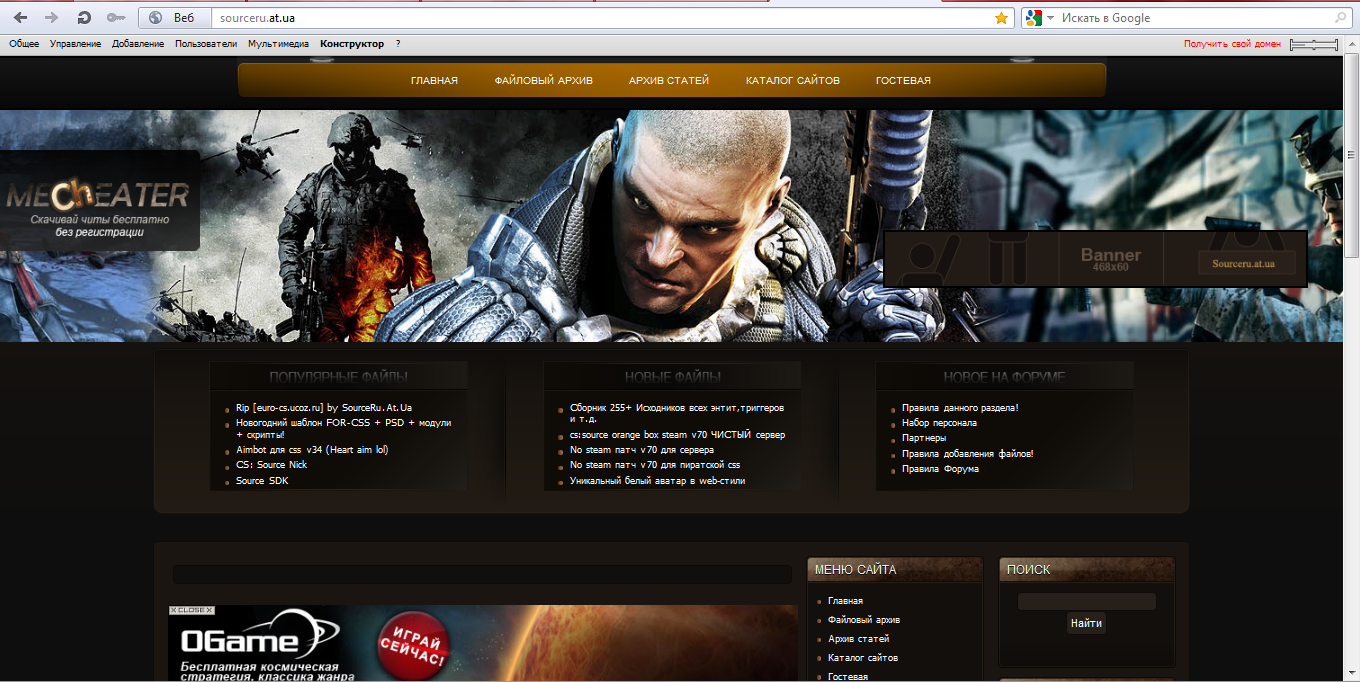Click the Banner 468x60 placeholder

tap(1110, 260)
